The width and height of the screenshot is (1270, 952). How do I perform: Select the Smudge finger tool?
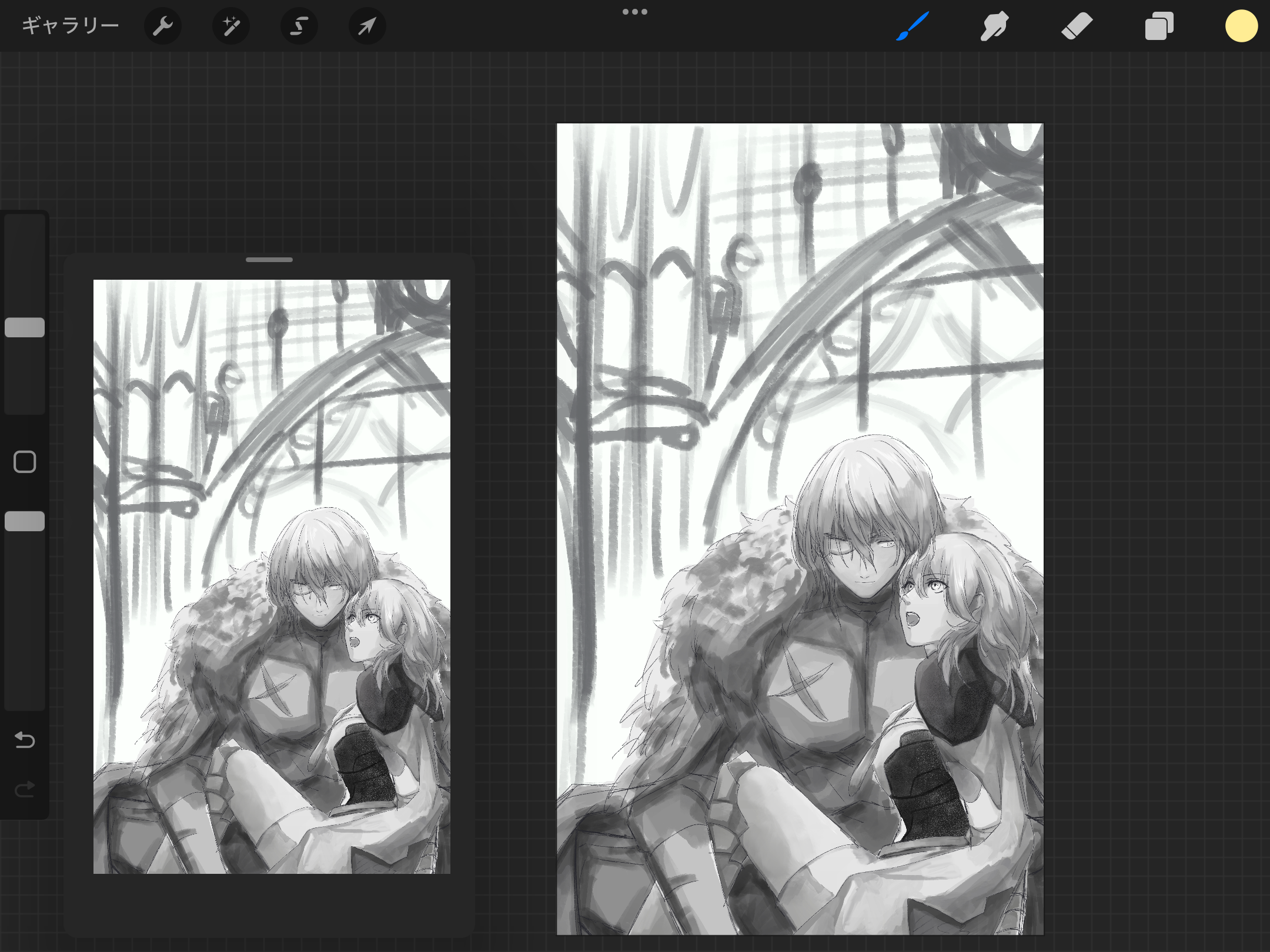(994, 26)
